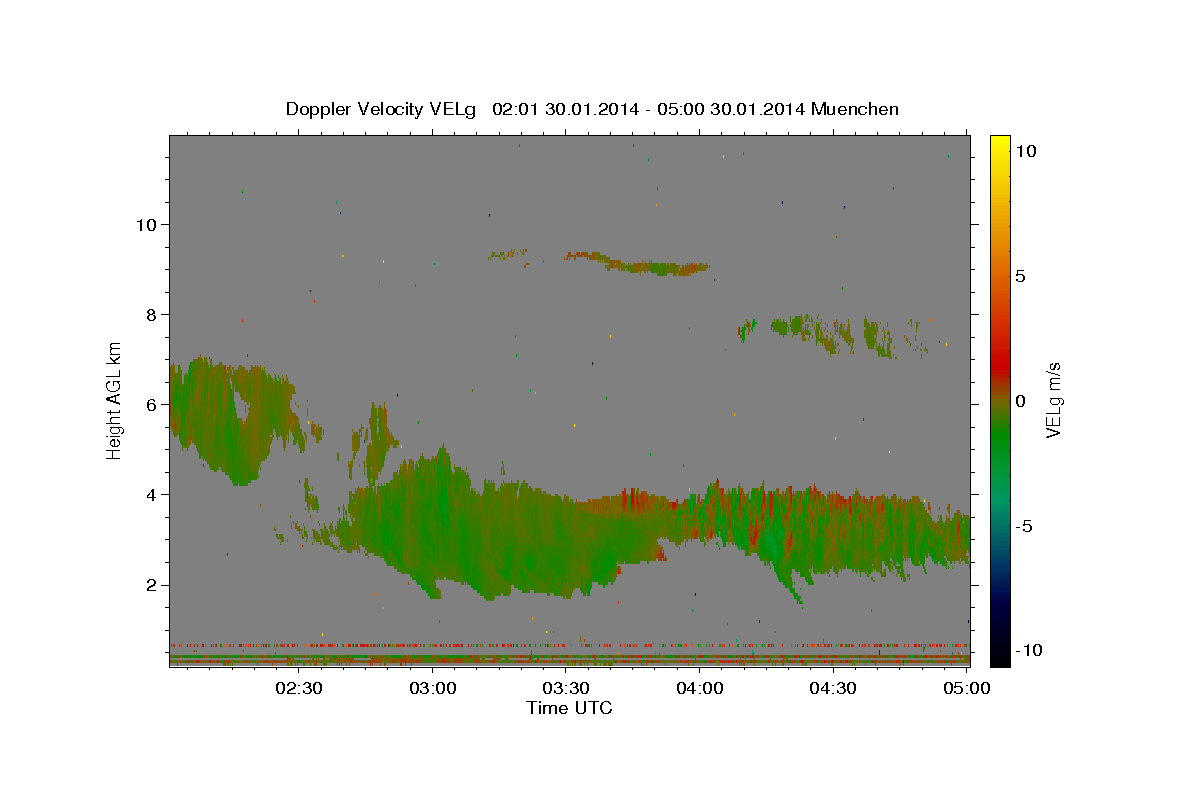Screen dimensions: 1200x800
Task: Select the 03:00 time tick label
Action: pos(434,688)
